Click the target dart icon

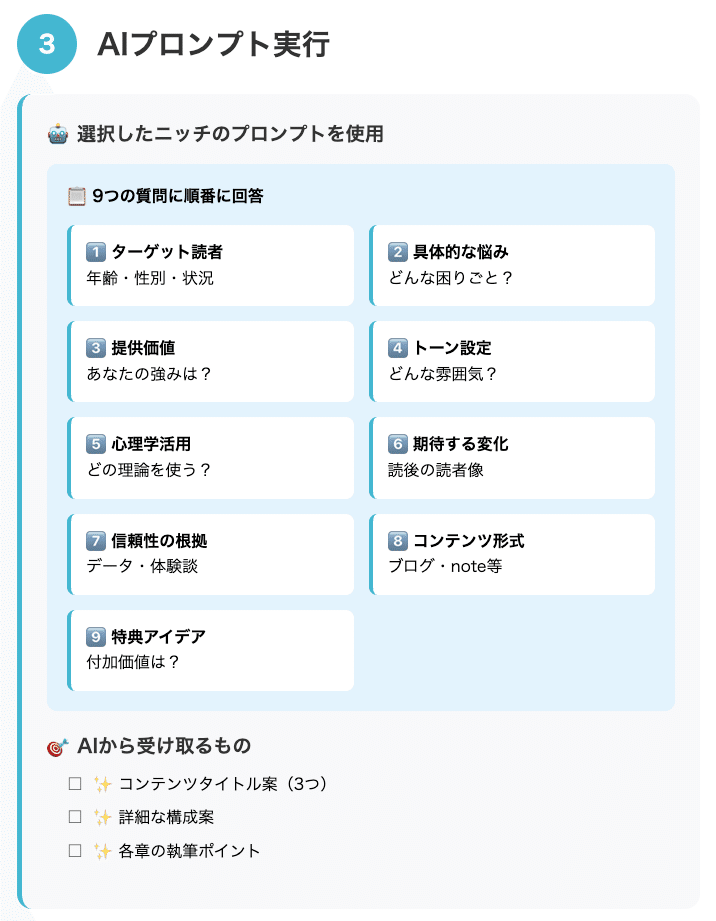[x=57, y=746]
